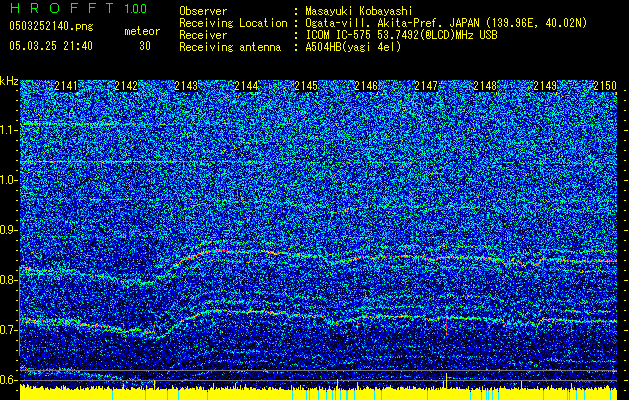The width and height of the screenshot is (629, 400).
Task: Click the date stamp 05.03.25 21:40
Action: point(51,46)
